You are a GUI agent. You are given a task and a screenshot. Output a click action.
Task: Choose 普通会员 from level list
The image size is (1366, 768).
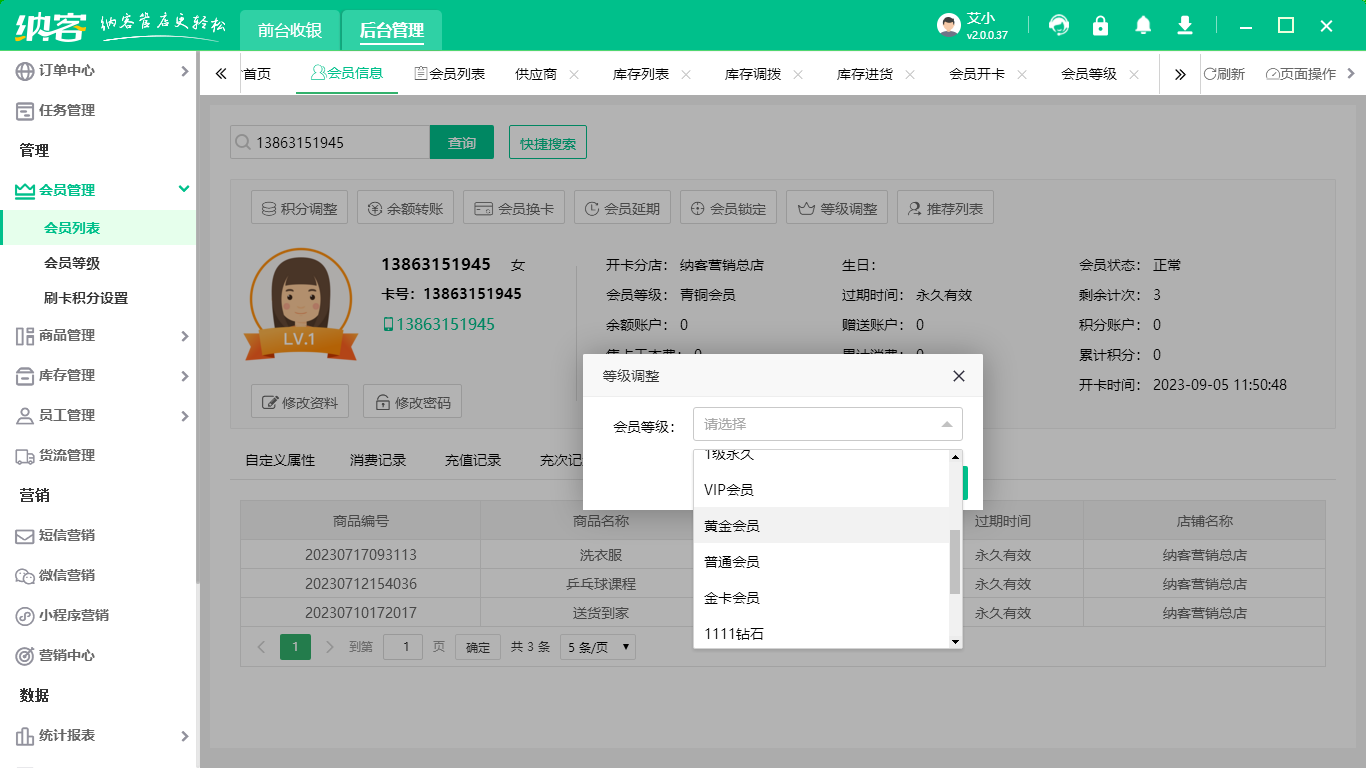click(821, 561)
